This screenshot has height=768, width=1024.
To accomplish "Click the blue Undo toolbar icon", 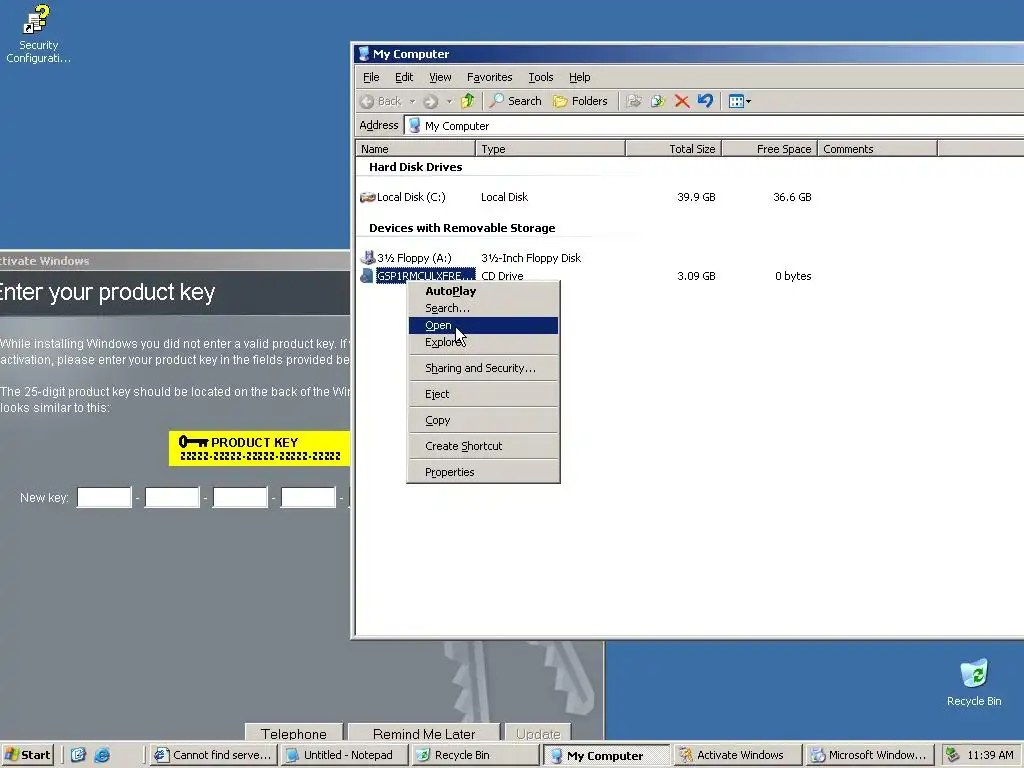I will click(x=705, y=101).
